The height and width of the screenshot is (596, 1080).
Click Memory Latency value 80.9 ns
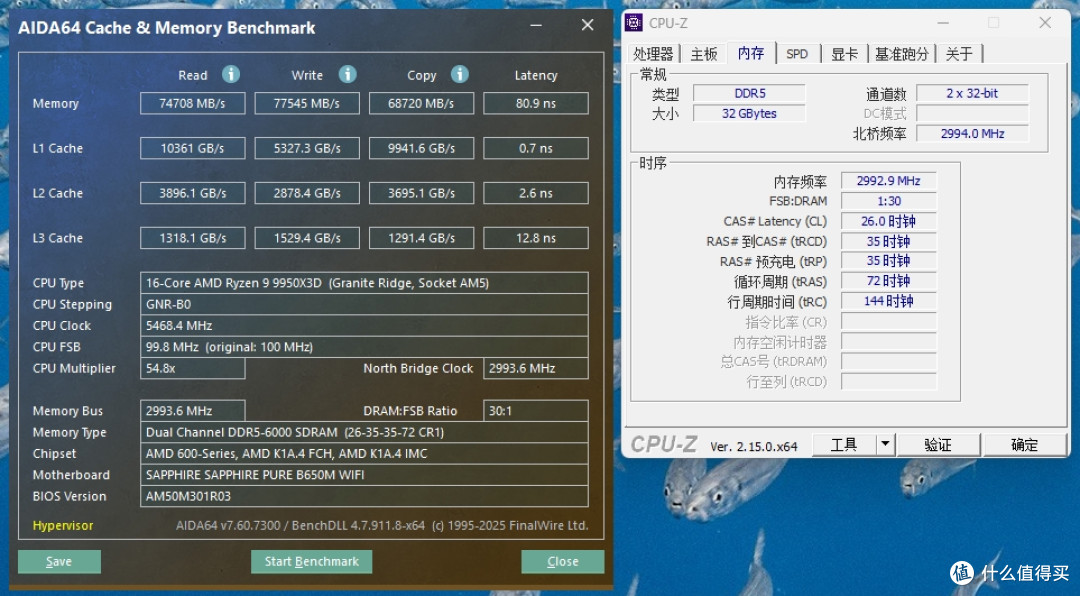pyautogui.click(x=536, y=103)
